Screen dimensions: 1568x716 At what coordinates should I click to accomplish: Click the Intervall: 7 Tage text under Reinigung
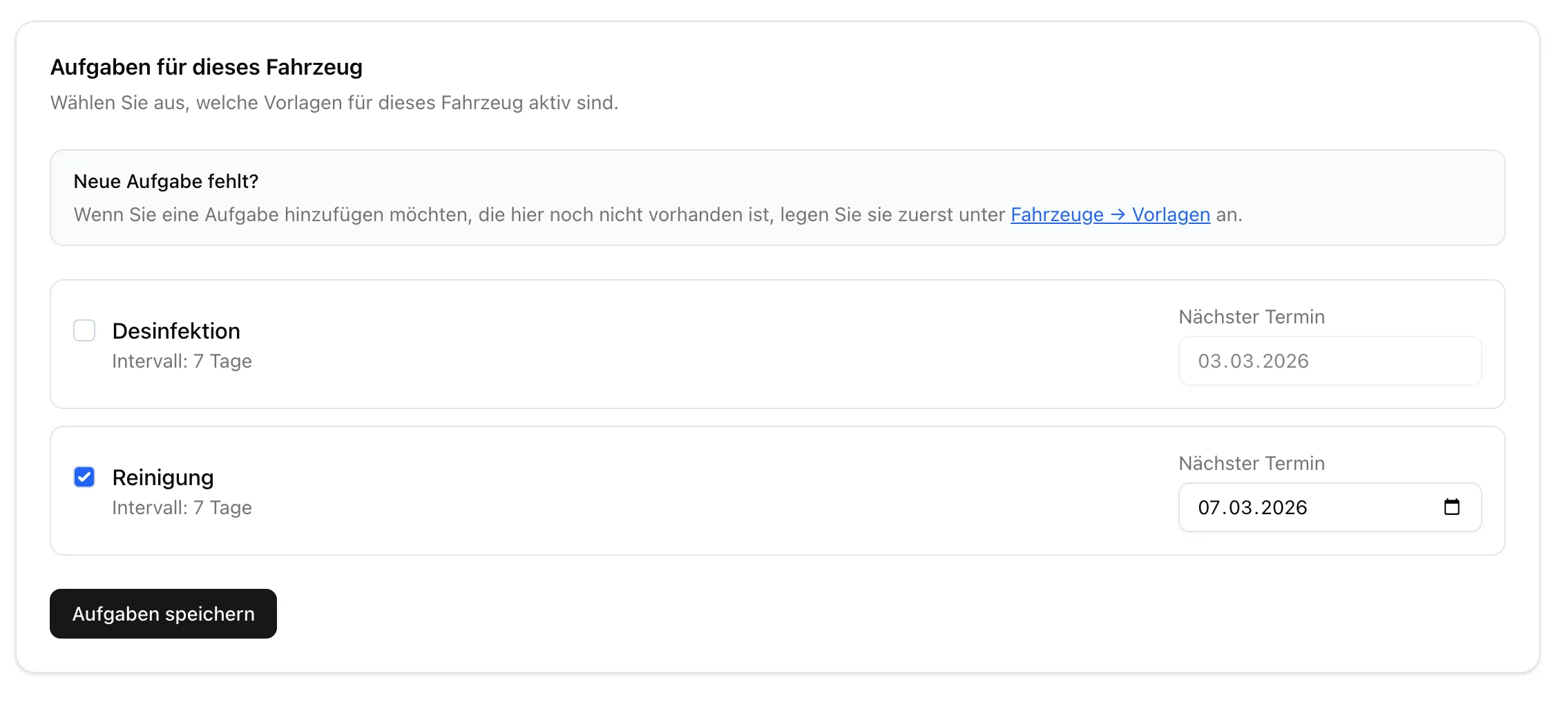tap(182, 507)
